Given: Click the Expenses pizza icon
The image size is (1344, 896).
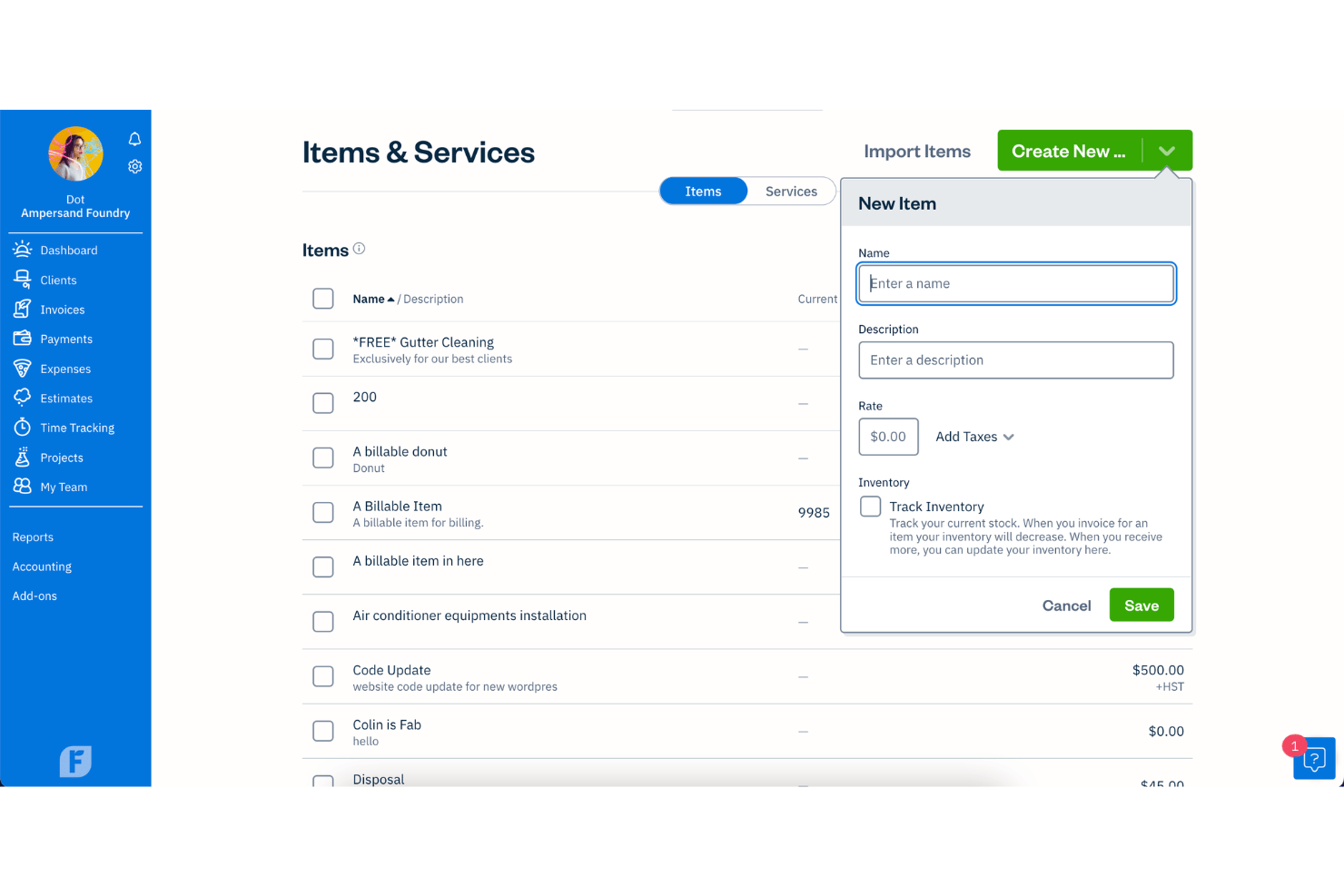Looking at the screenshot, I should point(23,369).
